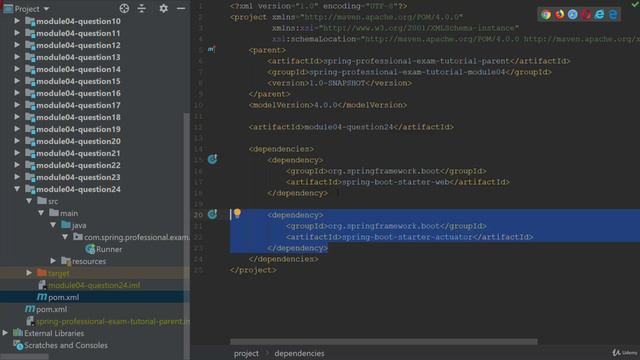The height and width of the screenshot is (360, 640).
Task: Click the Maven parent gutter icon at line 5
Action: click(x=211, y=50)
